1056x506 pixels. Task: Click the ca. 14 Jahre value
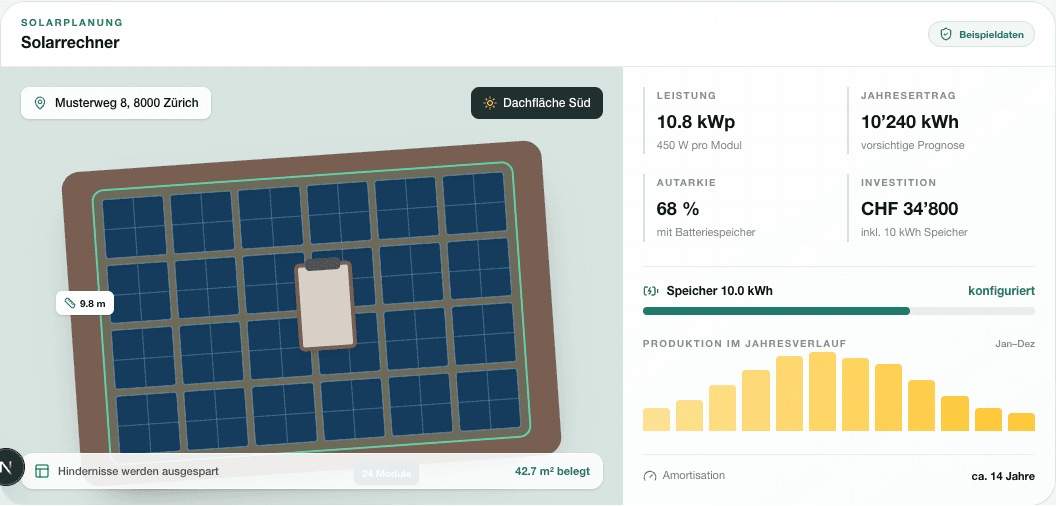tap(1003, 476)
